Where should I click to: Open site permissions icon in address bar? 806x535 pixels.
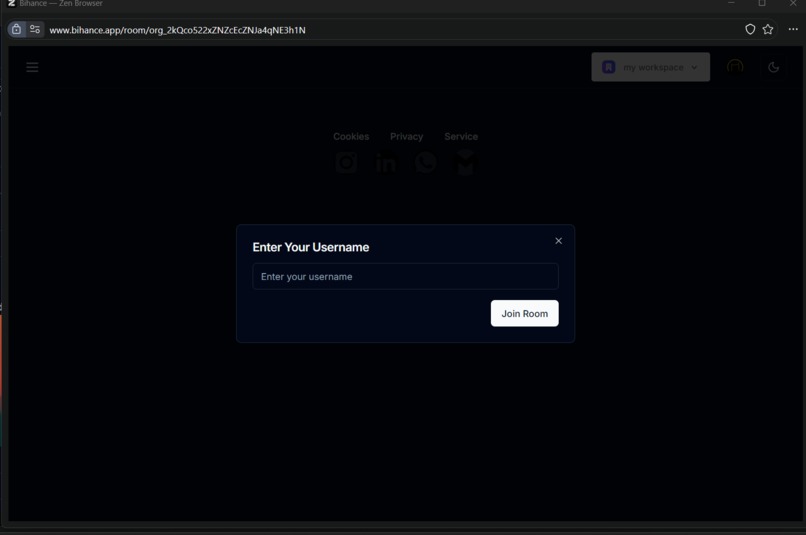tap(35, 29)
